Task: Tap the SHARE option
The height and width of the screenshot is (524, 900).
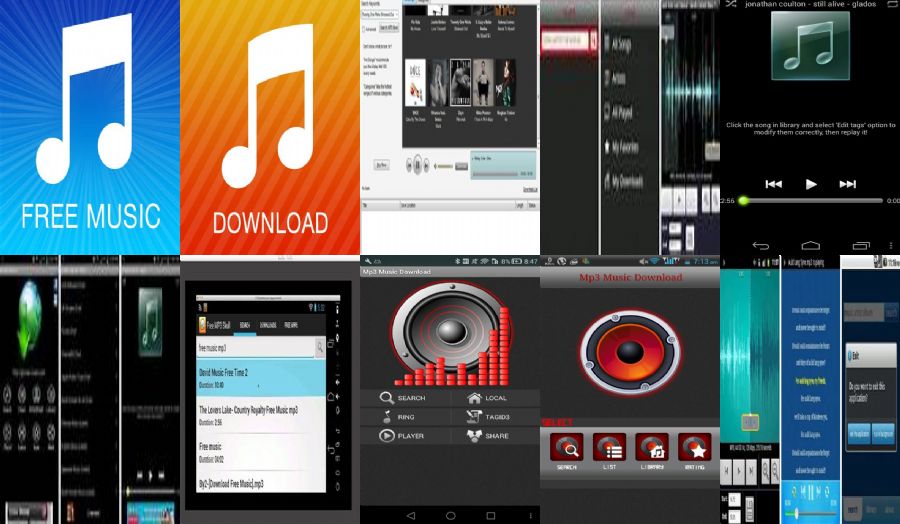Action: (474, 436)
